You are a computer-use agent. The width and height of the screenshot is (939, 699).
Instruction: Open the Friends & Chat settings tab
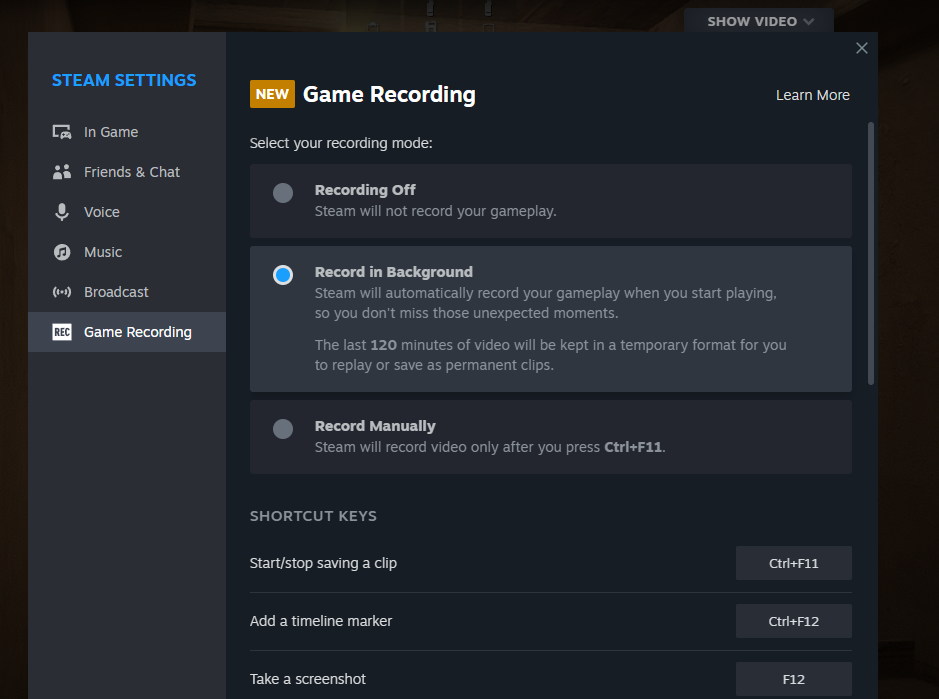point(127,172)
